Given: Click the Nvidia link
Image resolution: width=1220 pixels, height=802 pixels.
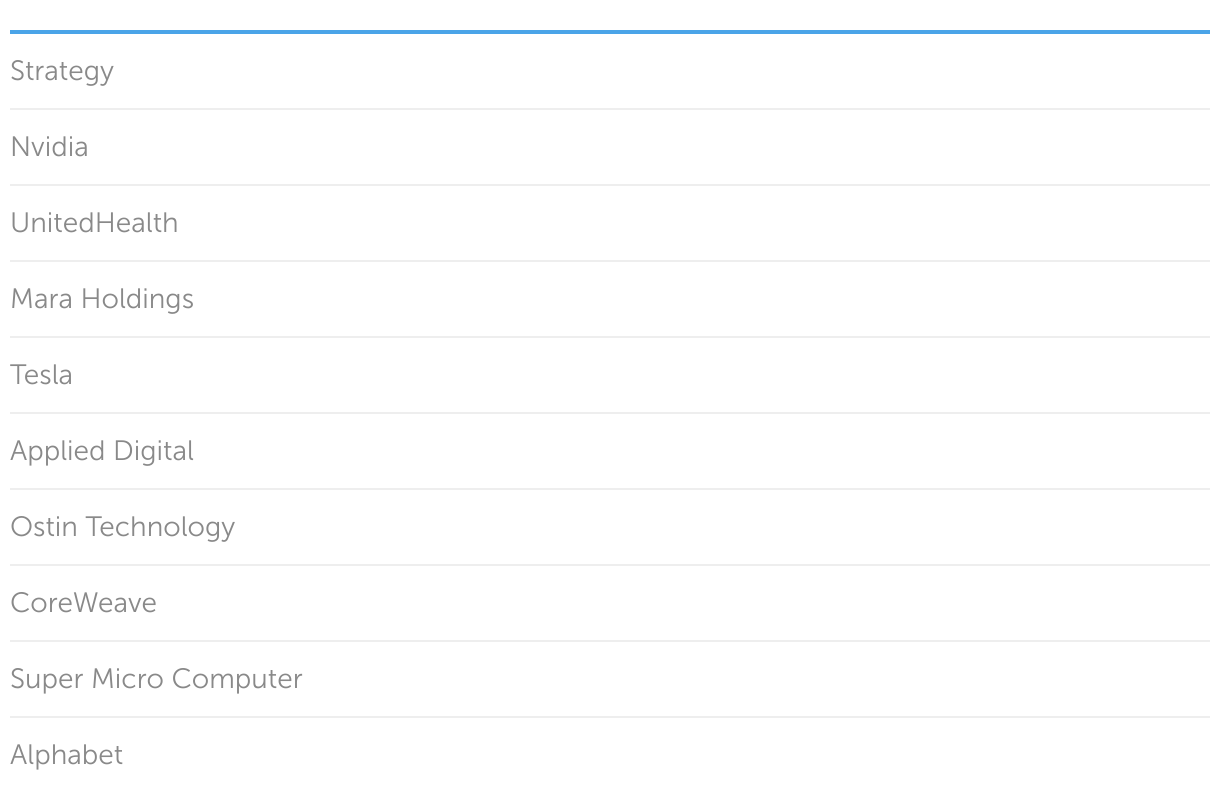Looking at the screenshot, I should (49, 147).
